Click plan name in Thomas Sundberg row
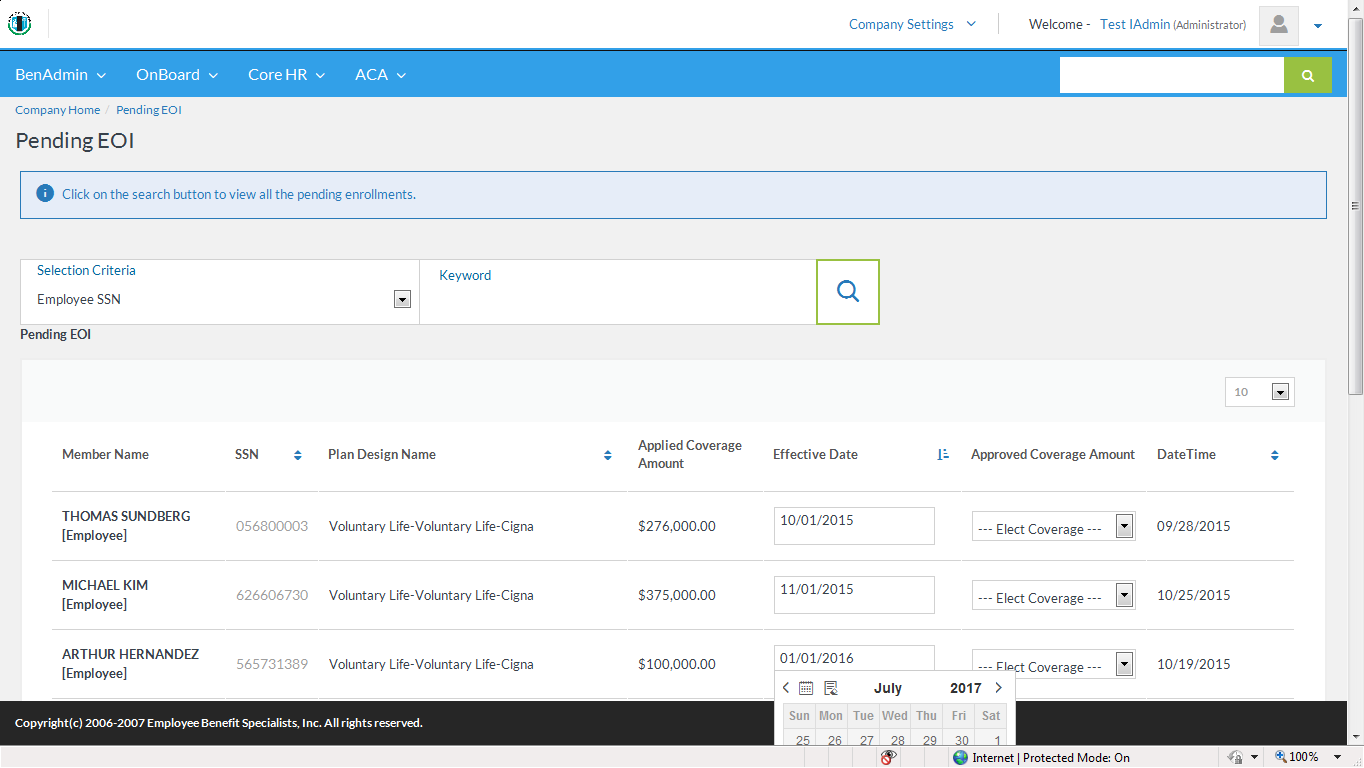Image resolution: width=1364 pixels, height=768 pixels. [431, 526]
